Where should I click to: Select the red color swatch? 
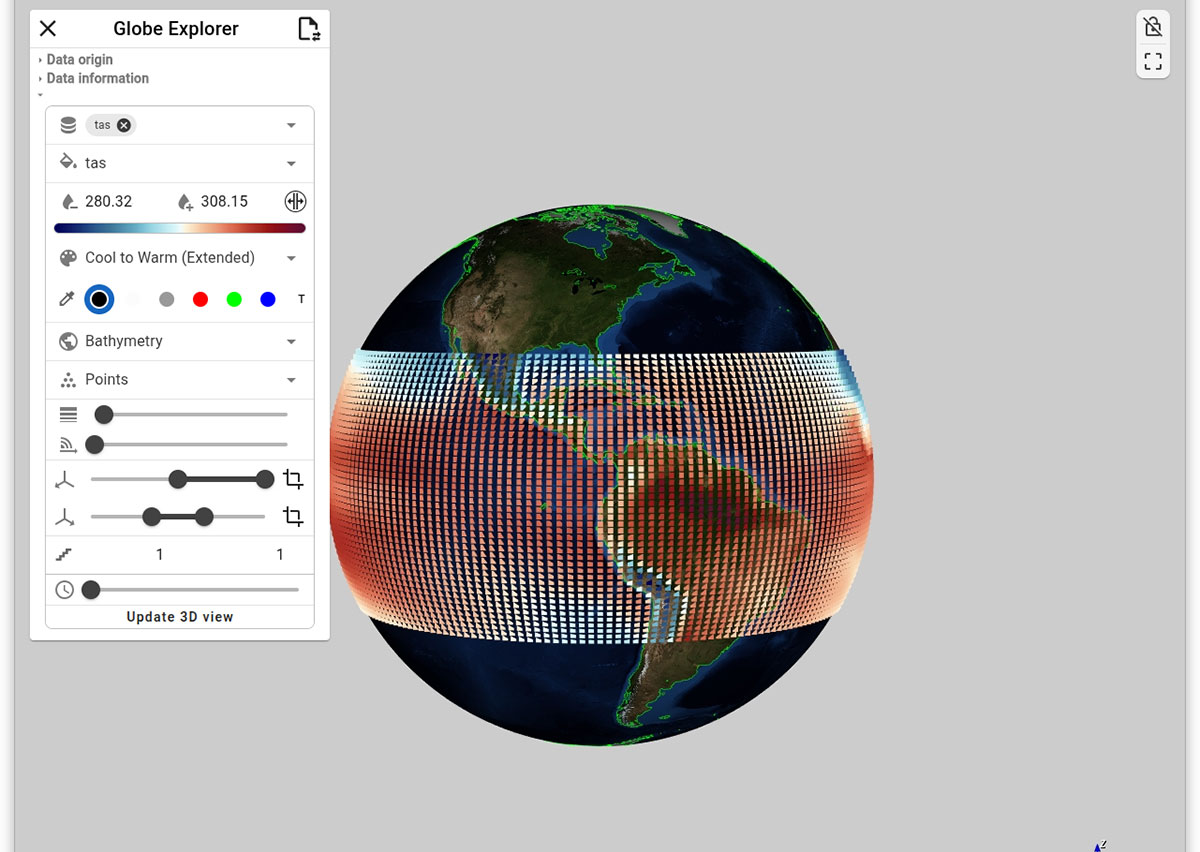(x=200, y=299)
